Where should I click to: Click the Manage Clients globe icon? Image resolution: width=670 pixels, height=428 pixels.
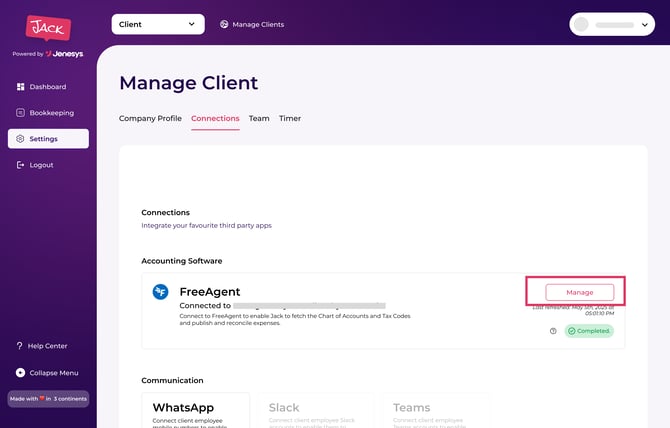[x=224, y=24]
